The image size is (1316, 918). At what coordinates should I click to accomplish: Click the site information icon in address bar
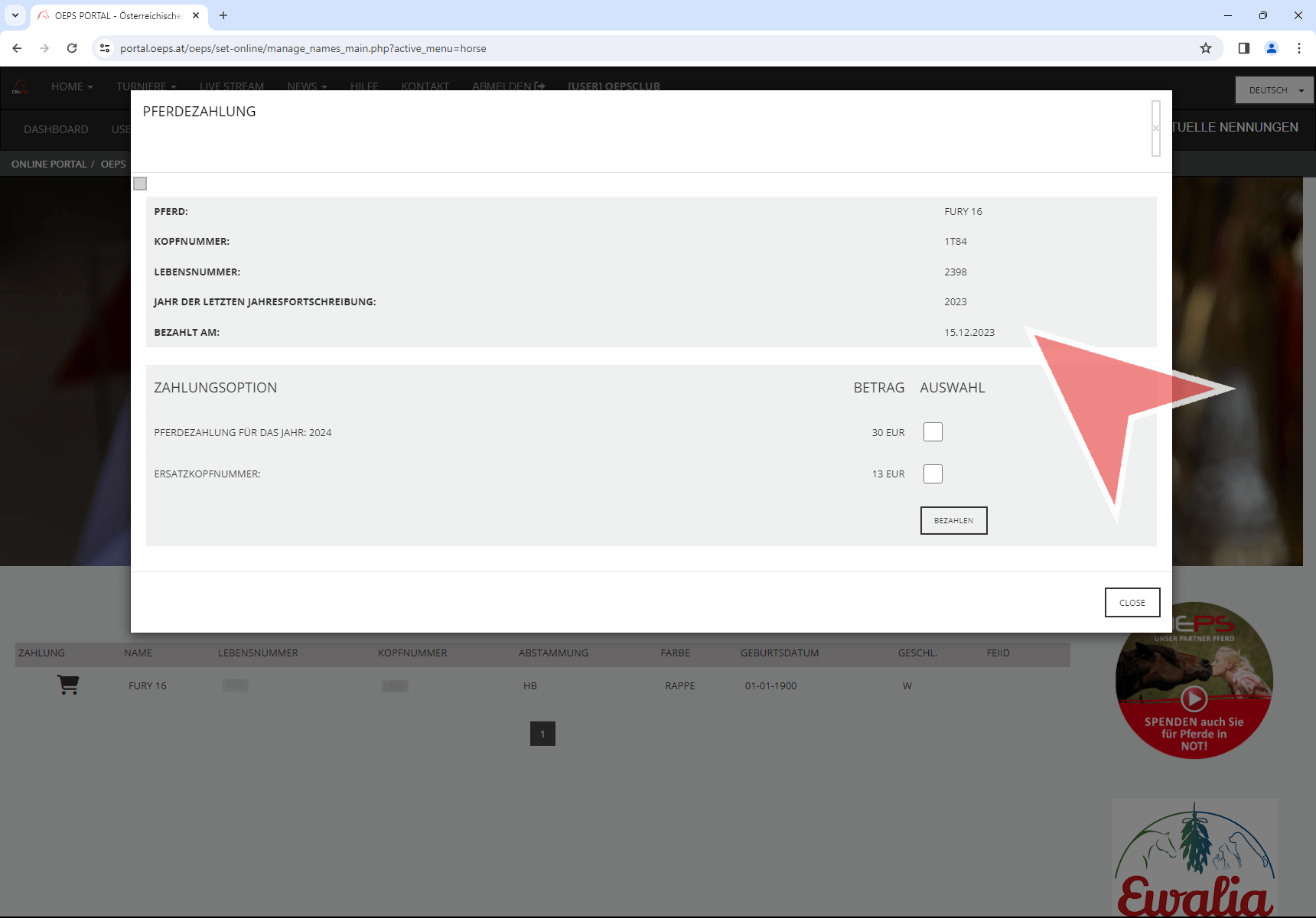(105, 48)
